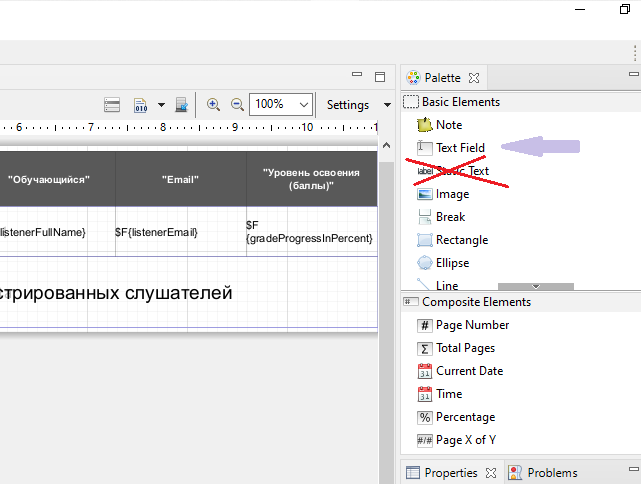The image size is (641, 484).
Task: Select the Percentage composite element
Action: (x=465, y=417)
